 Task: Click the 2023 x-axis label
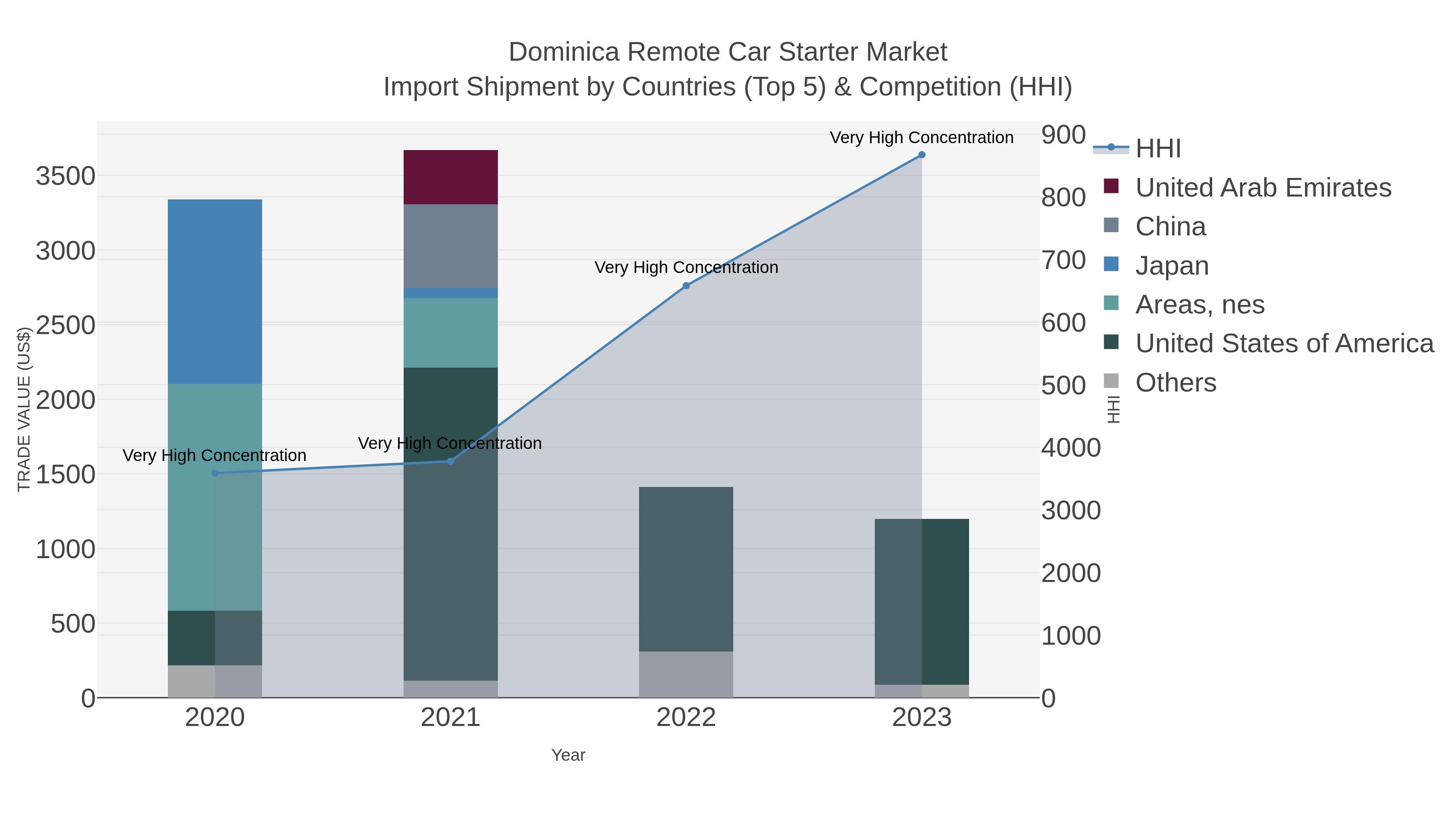tap(922, 718)
